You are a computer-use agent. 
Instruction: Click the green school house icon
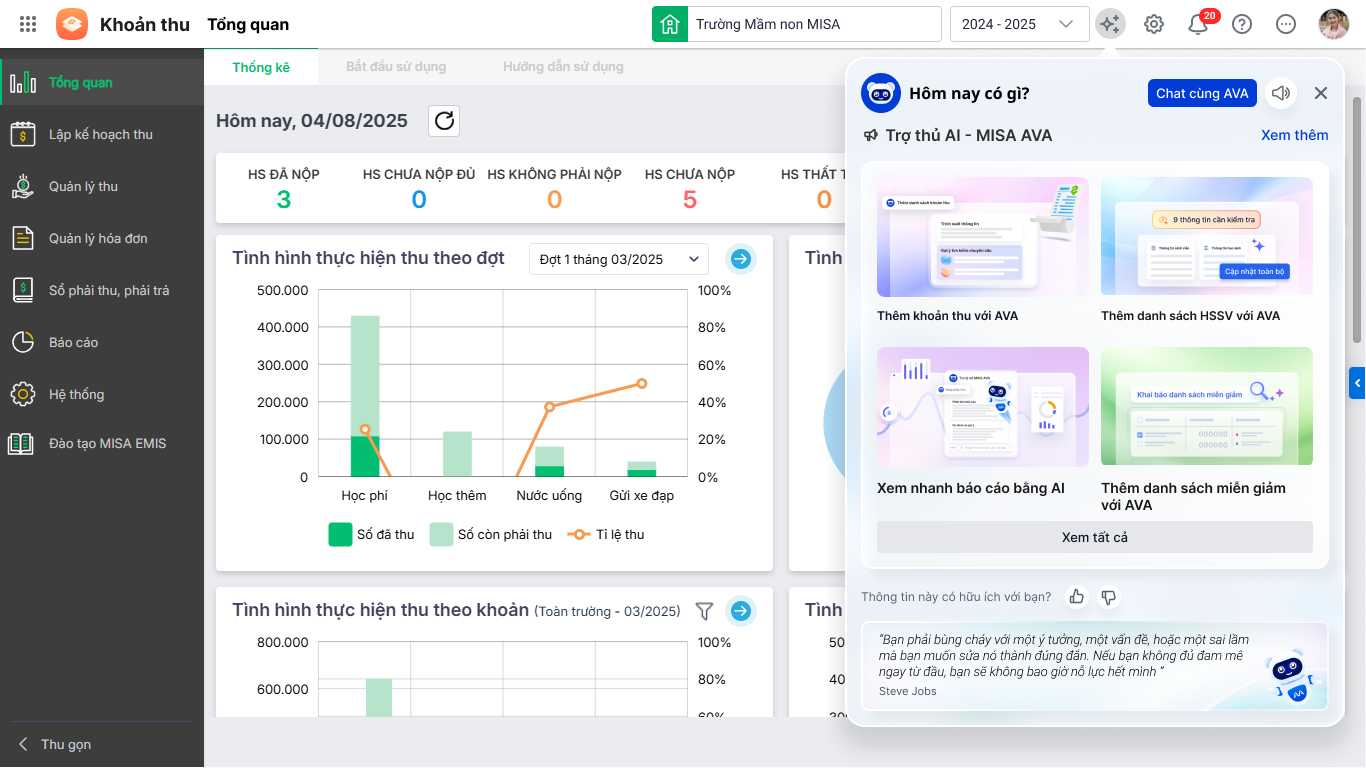(670, 24)
